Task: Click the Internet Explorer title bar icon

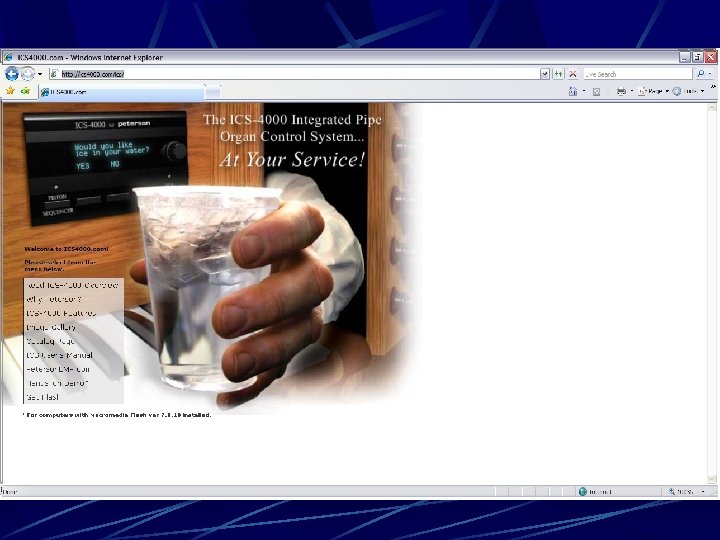Action: point(8,57)
